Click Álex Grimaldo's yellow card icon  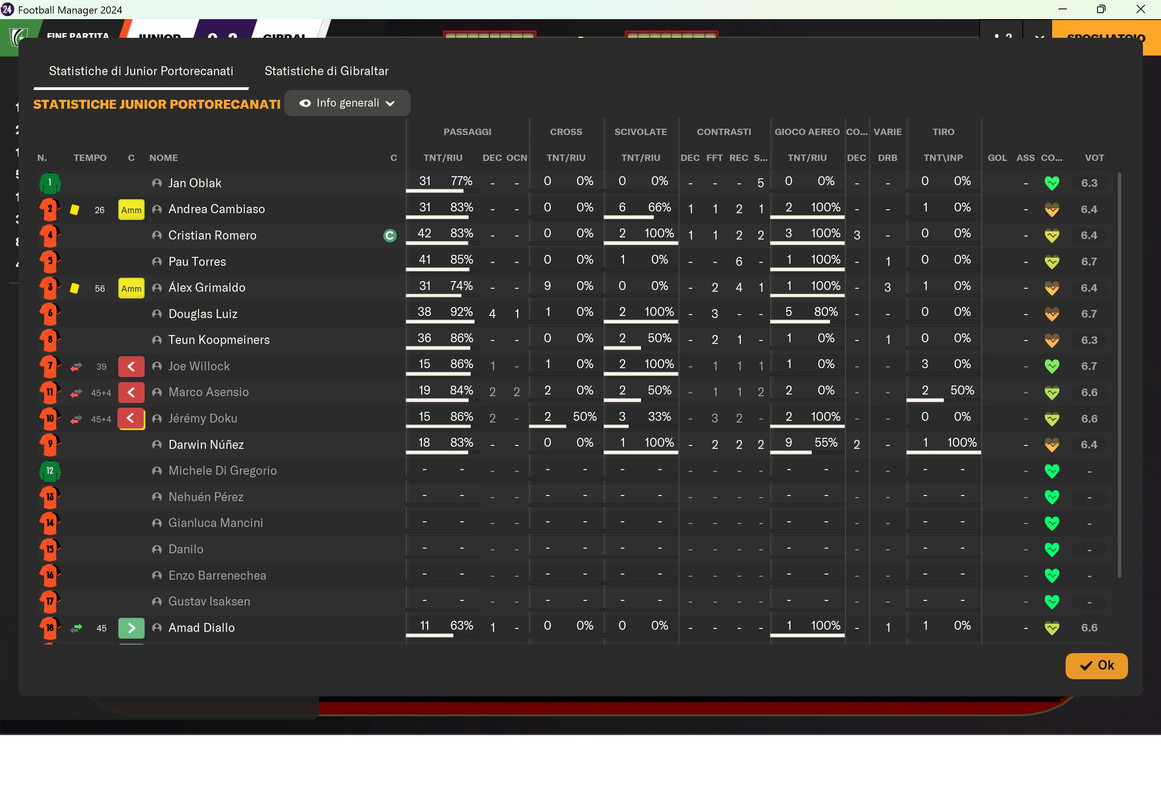75,288
